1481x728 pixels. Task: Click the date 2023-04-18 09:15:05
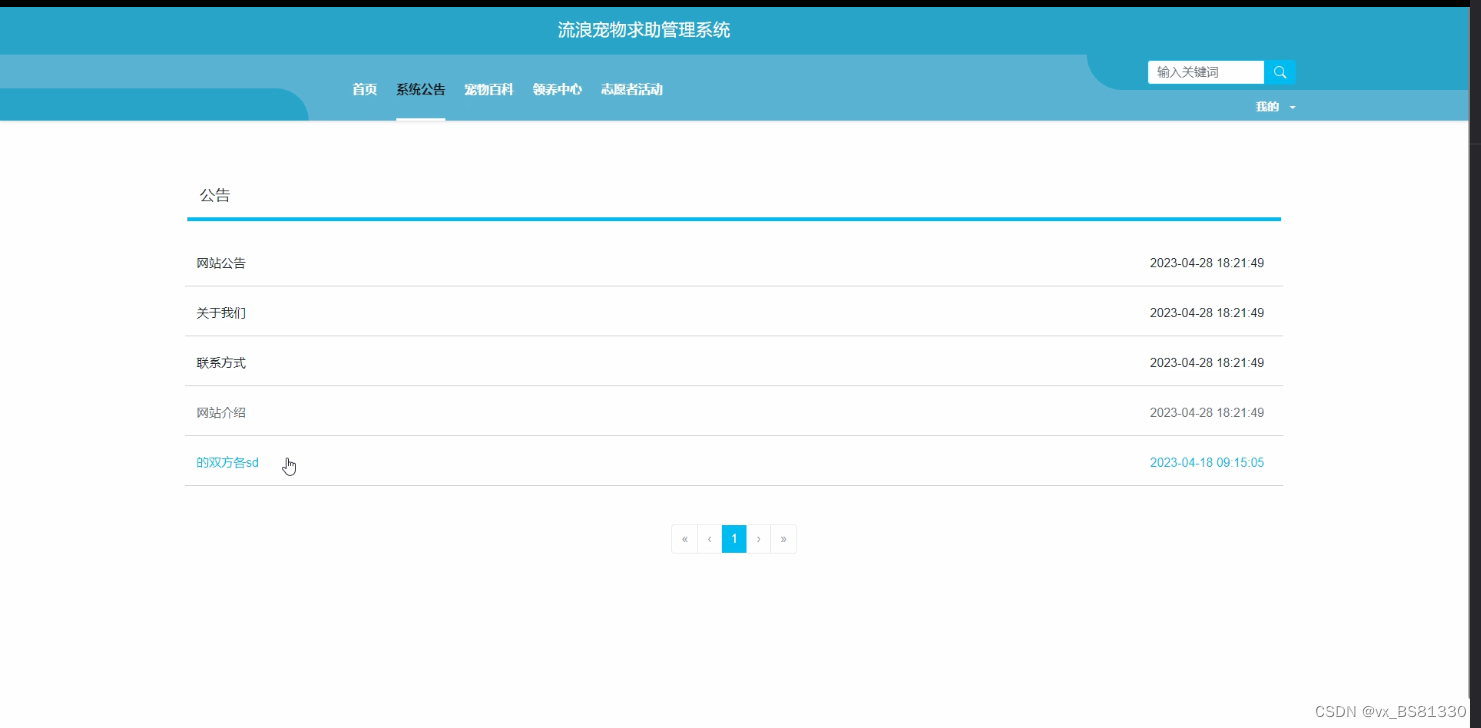click(1207, 463)
